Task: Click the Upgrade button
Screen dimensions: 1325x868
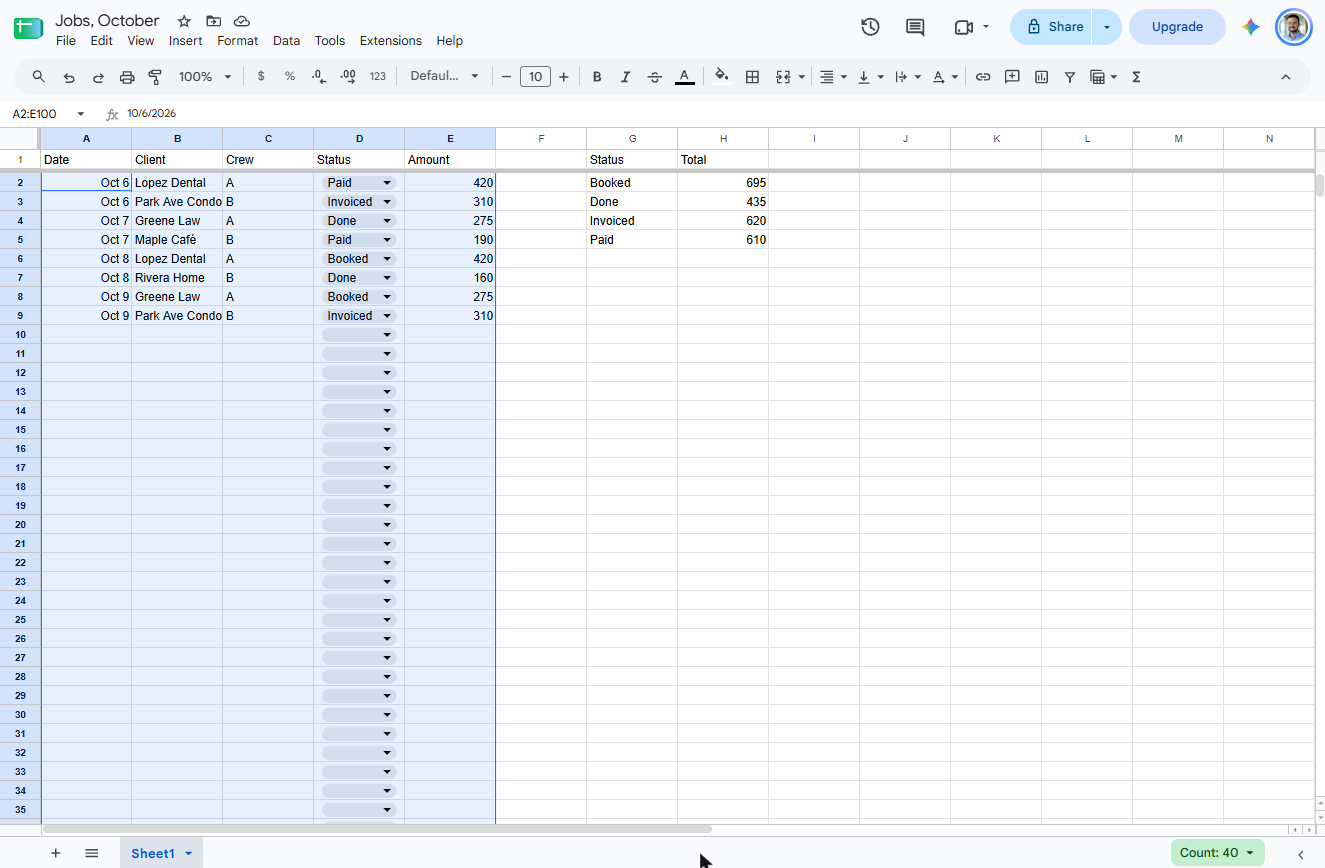Action: [1177, 27]
